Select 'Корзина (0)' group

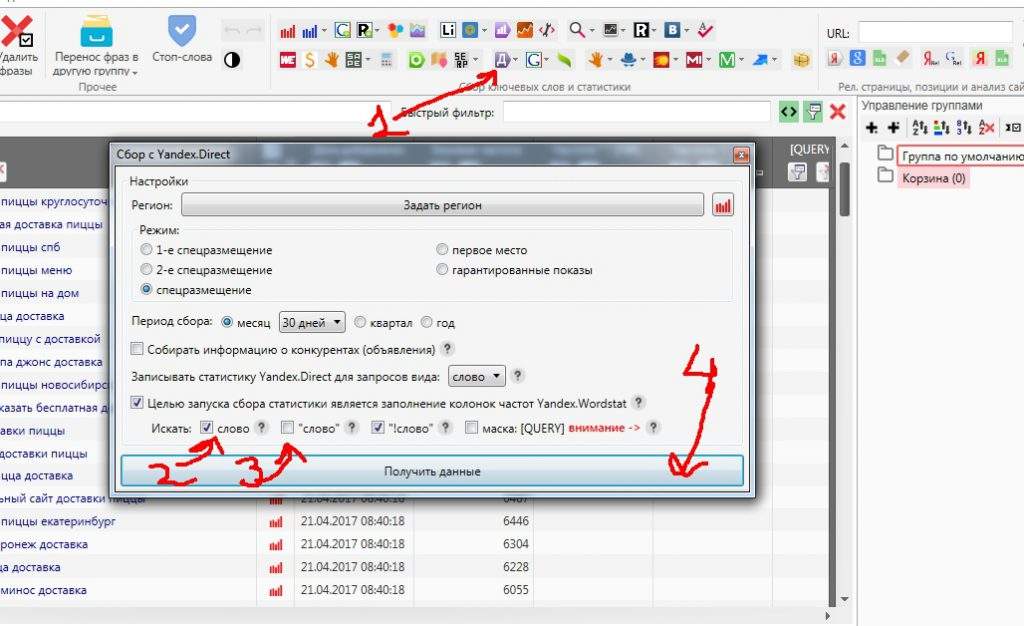pos(933,178)
